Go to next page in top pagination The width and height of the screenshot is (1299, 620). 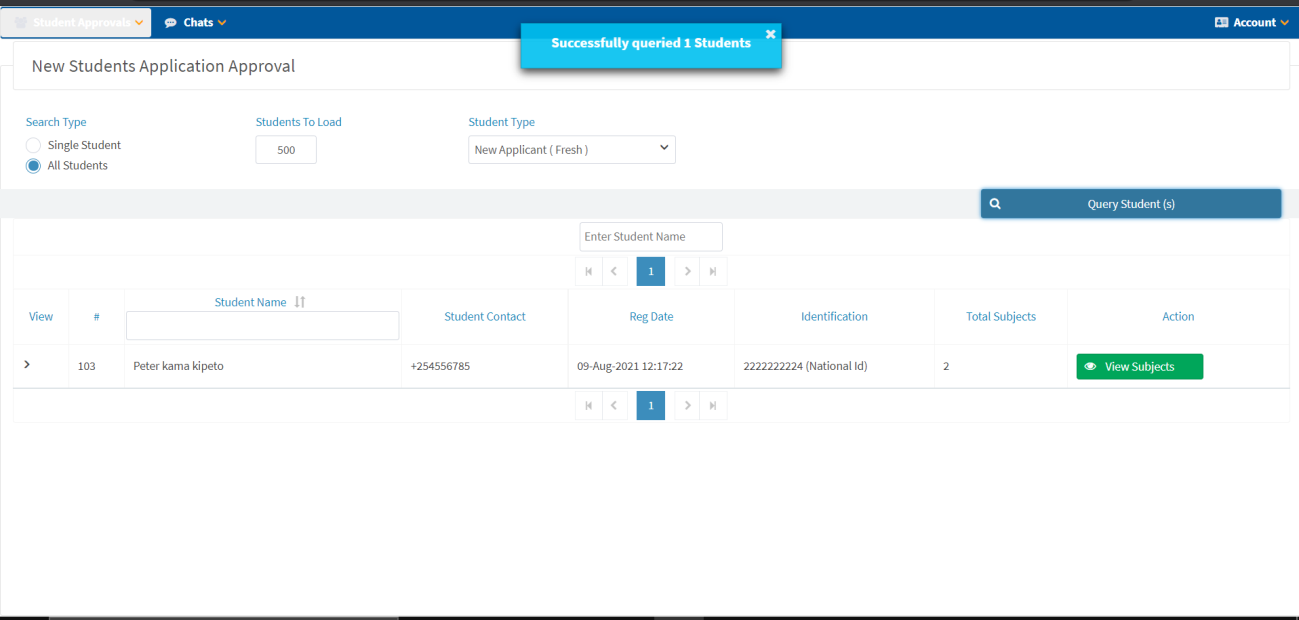(687, 271)
